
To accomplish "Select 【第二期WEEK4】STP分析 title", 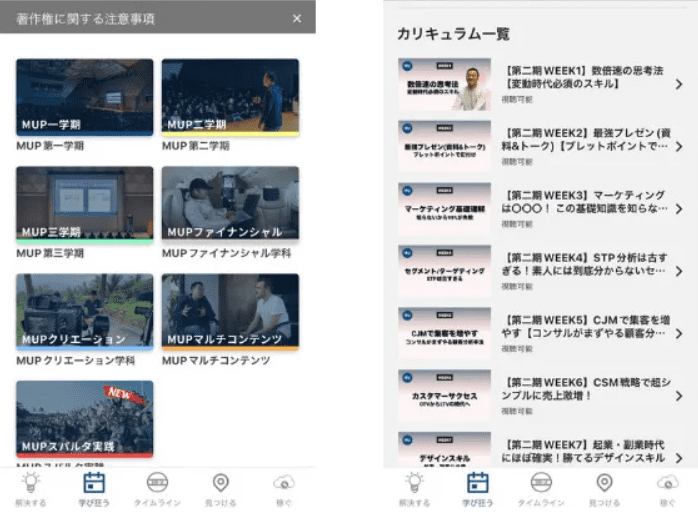I will click(x=584, y=264).
